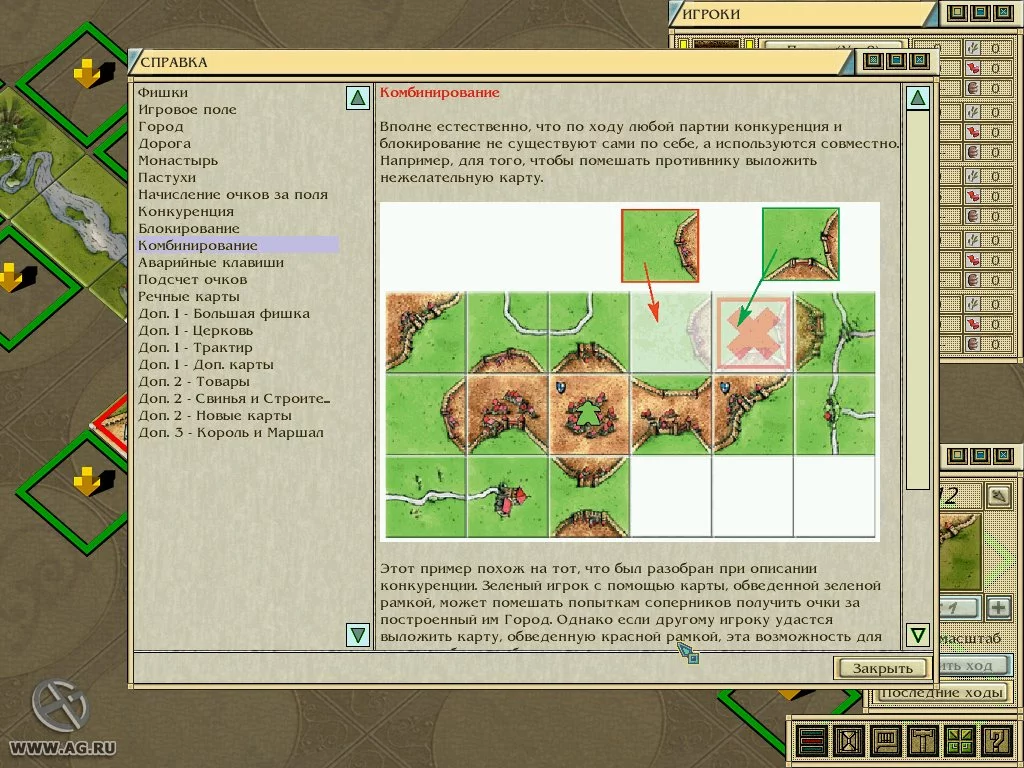Open the Игровое поле help topic
This screenshot has width=1024, height=768.
click(187, 110)
